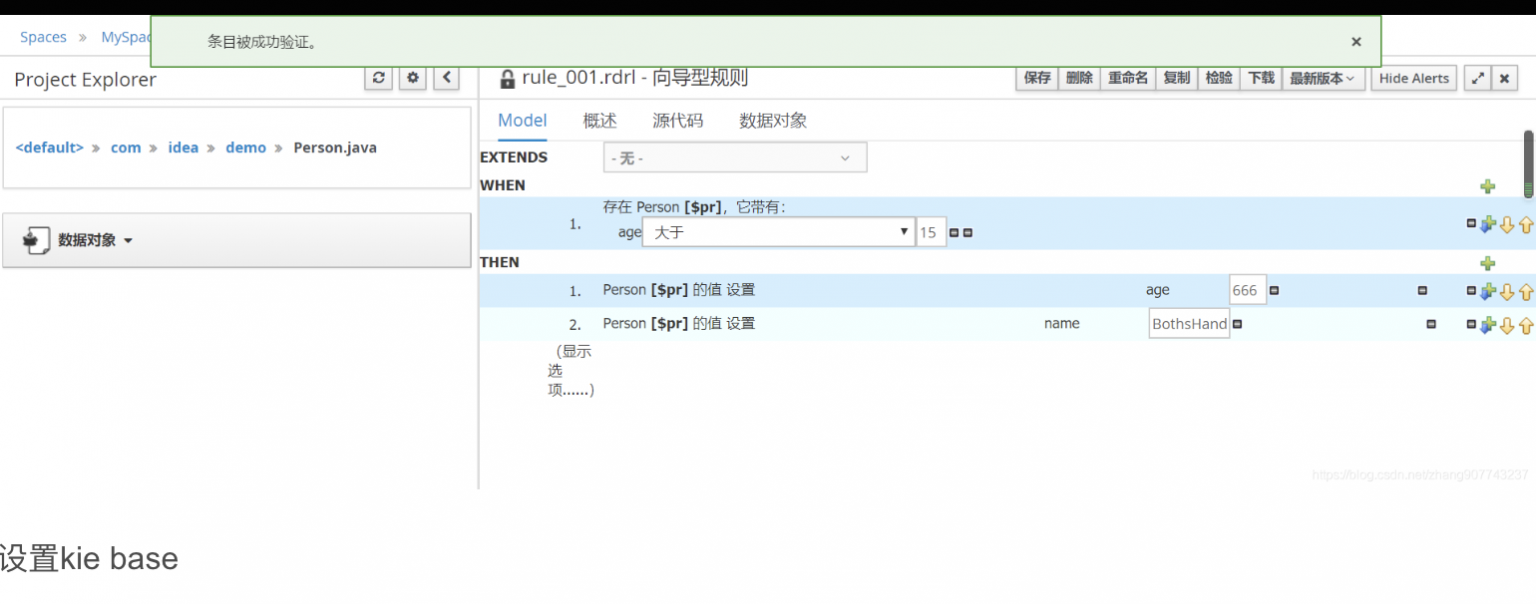Open the 最新版本 version dropdown

point(1324,77)
